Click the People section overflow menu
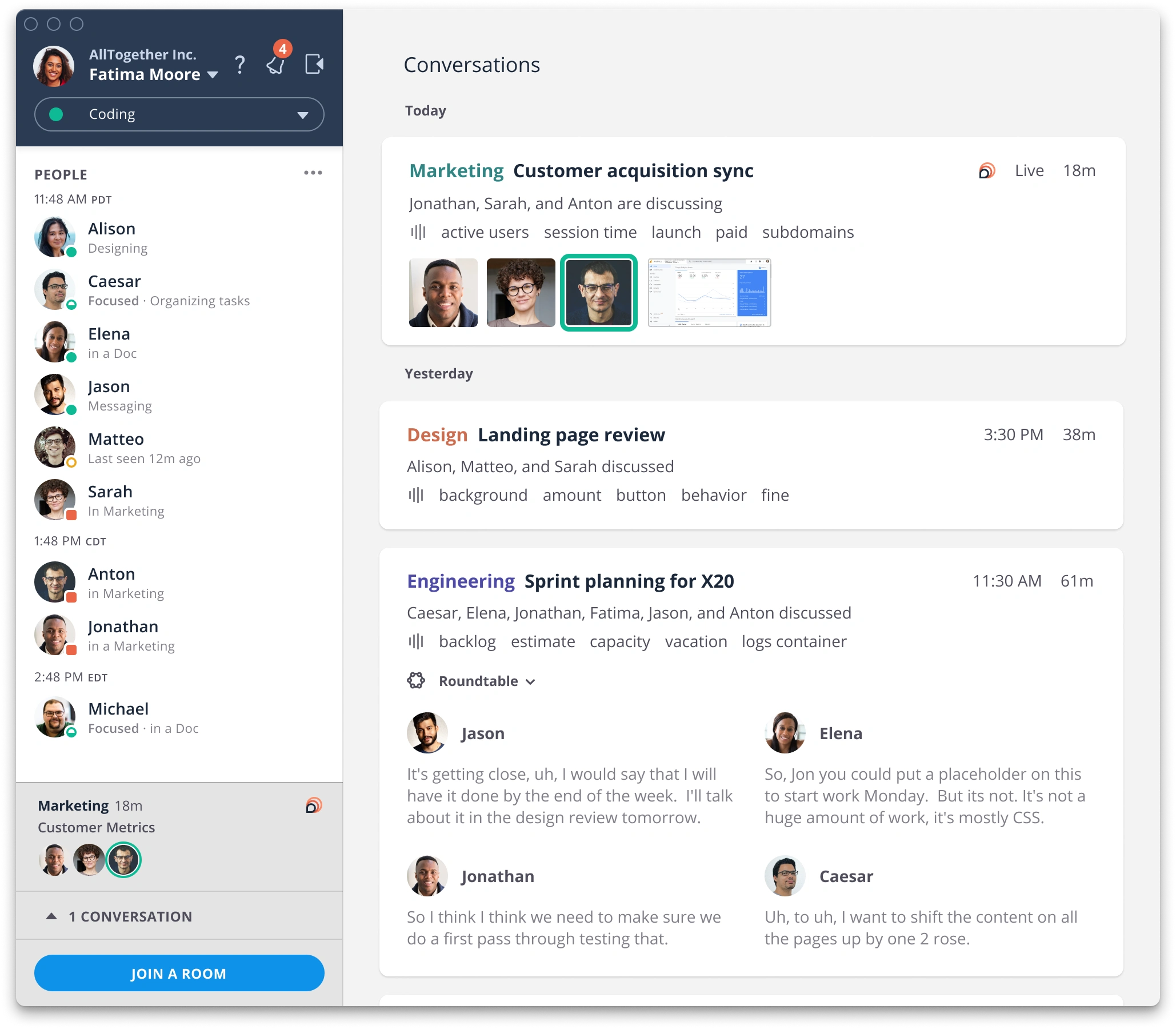 coord(313,174)
